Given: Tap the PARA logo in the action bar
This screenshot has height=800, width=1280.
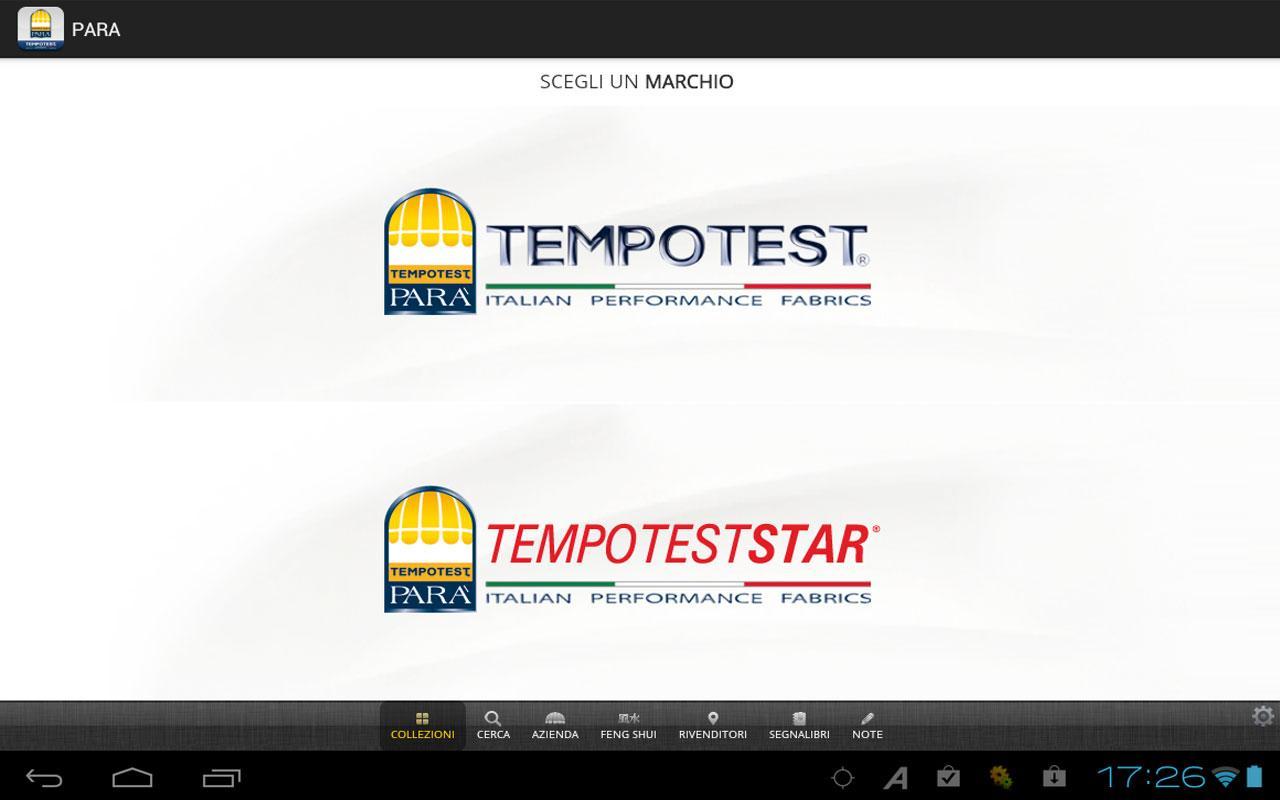Looking at the screenshot, I should 40,28.
